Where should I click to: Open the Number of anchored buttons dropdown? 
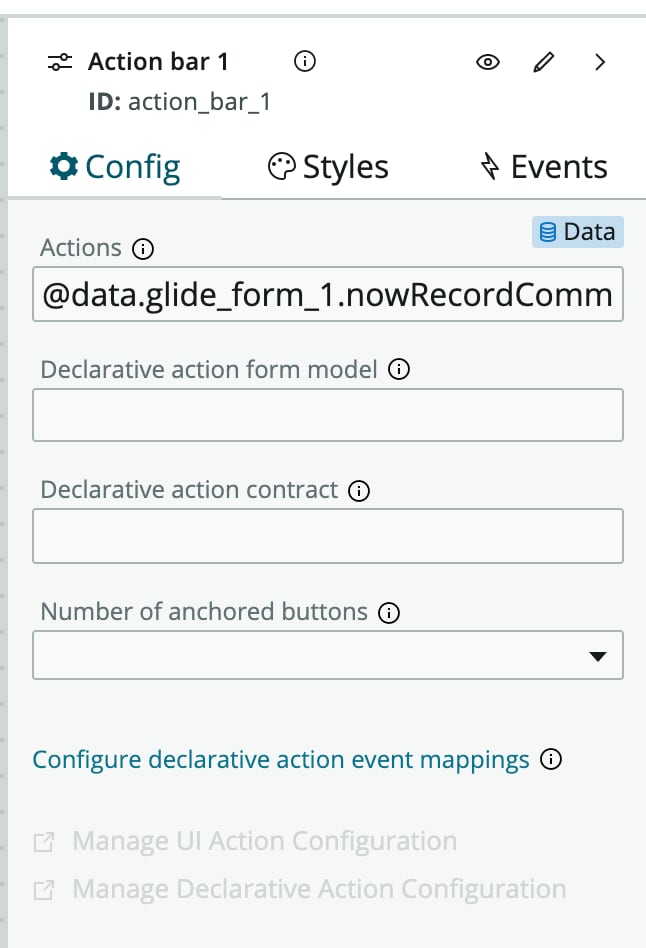coord(328,655)
